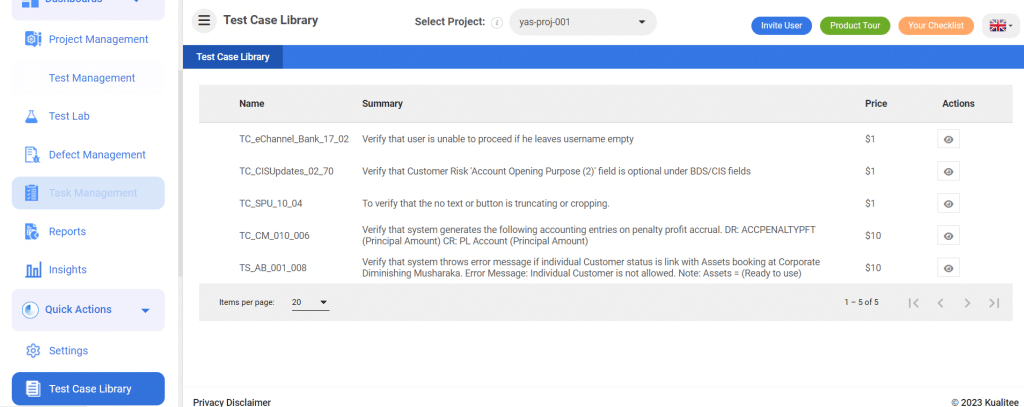Image resolution: width=1024 pixels, height=407 pixels.
Task: Click the Reports icon in sidebar
Action: 32,232
